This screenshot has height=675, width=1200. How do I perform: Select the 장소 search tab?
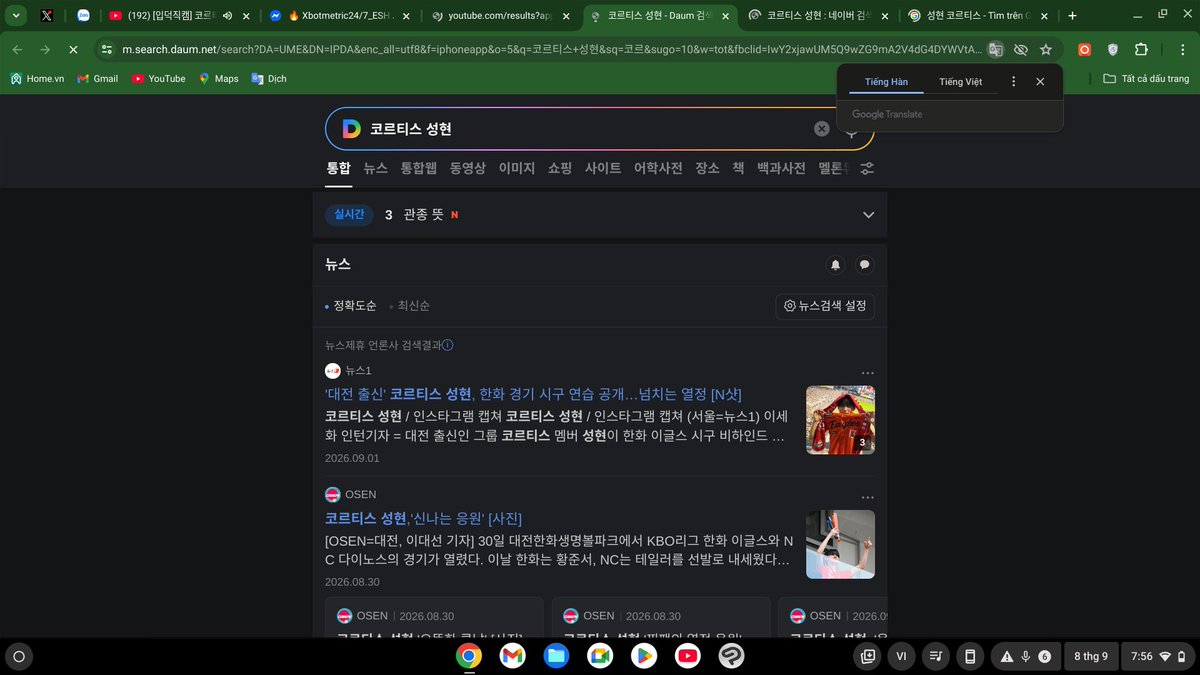[x=707, y=168]
